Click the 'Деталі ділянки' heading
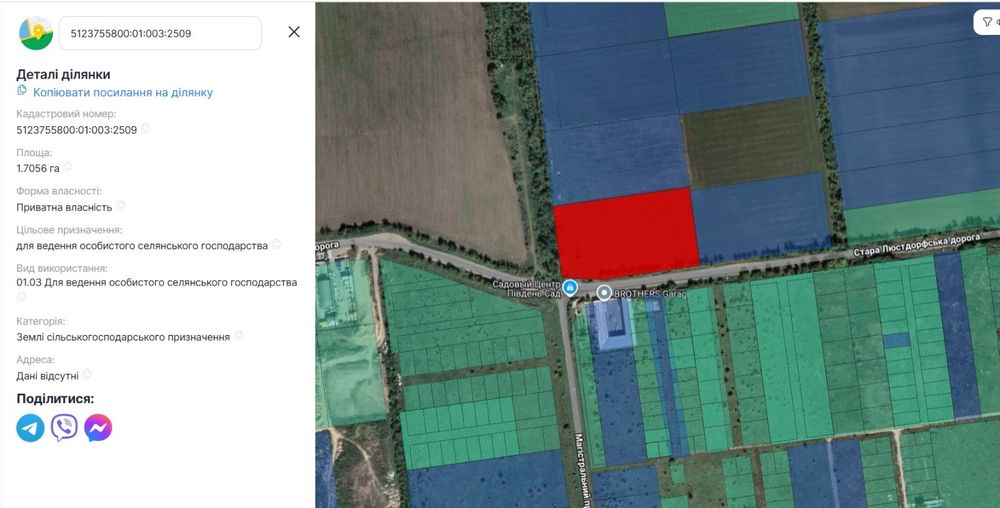 [x=63, y=75]
